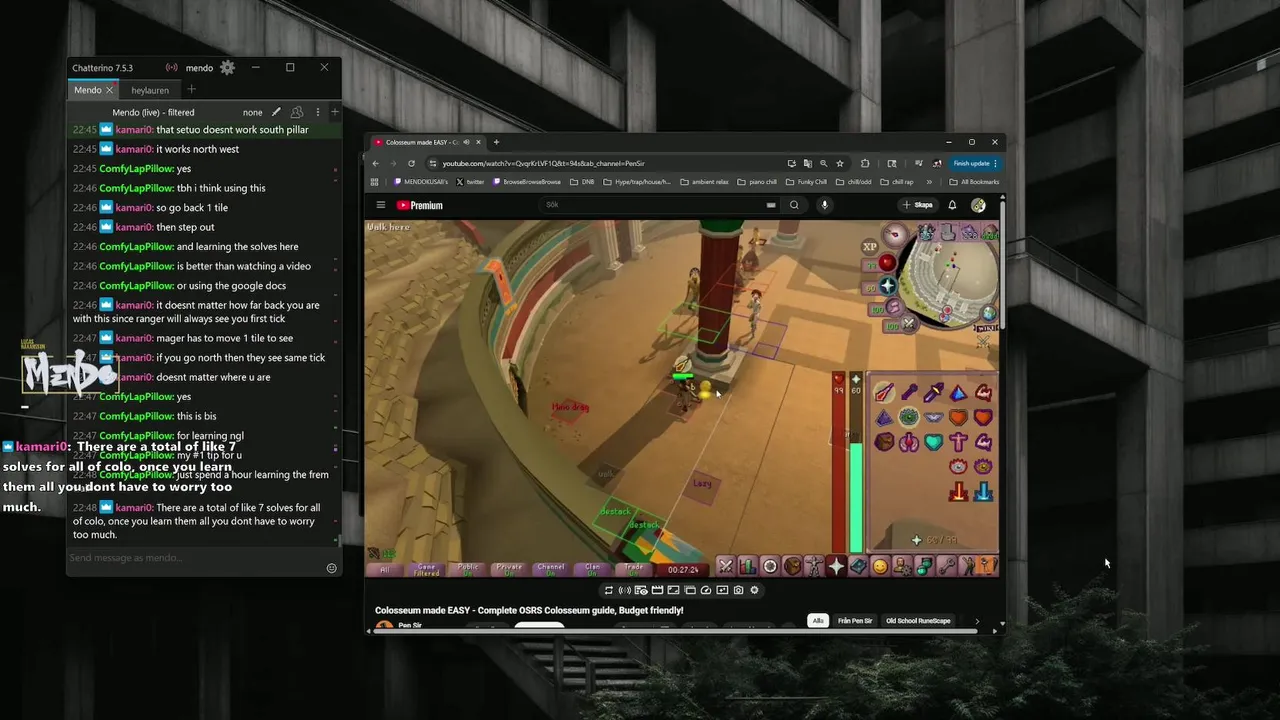
Task: Click the Finish update button
Action: tap(974, 163)
